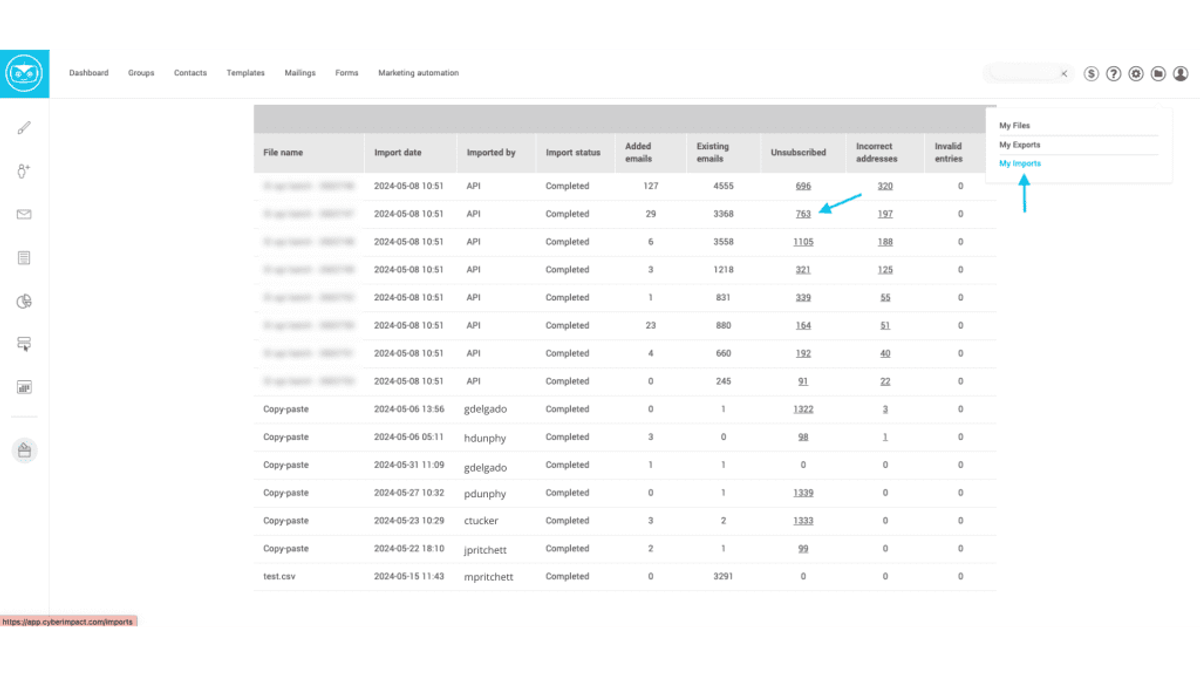This screenshot has height=675, width=1200.
Task: Click the 1339 unsubscribed link
Action: click(803, 493)
